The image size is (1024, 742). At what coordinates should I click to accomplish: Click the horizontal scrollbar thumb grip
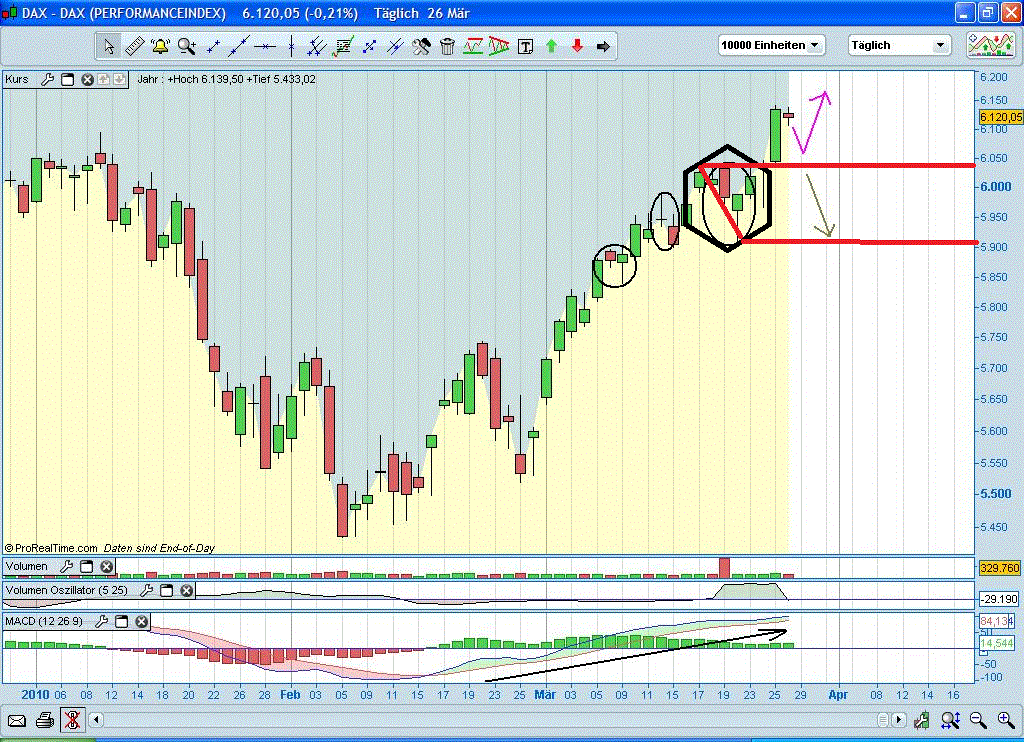[x=883, y=720]
